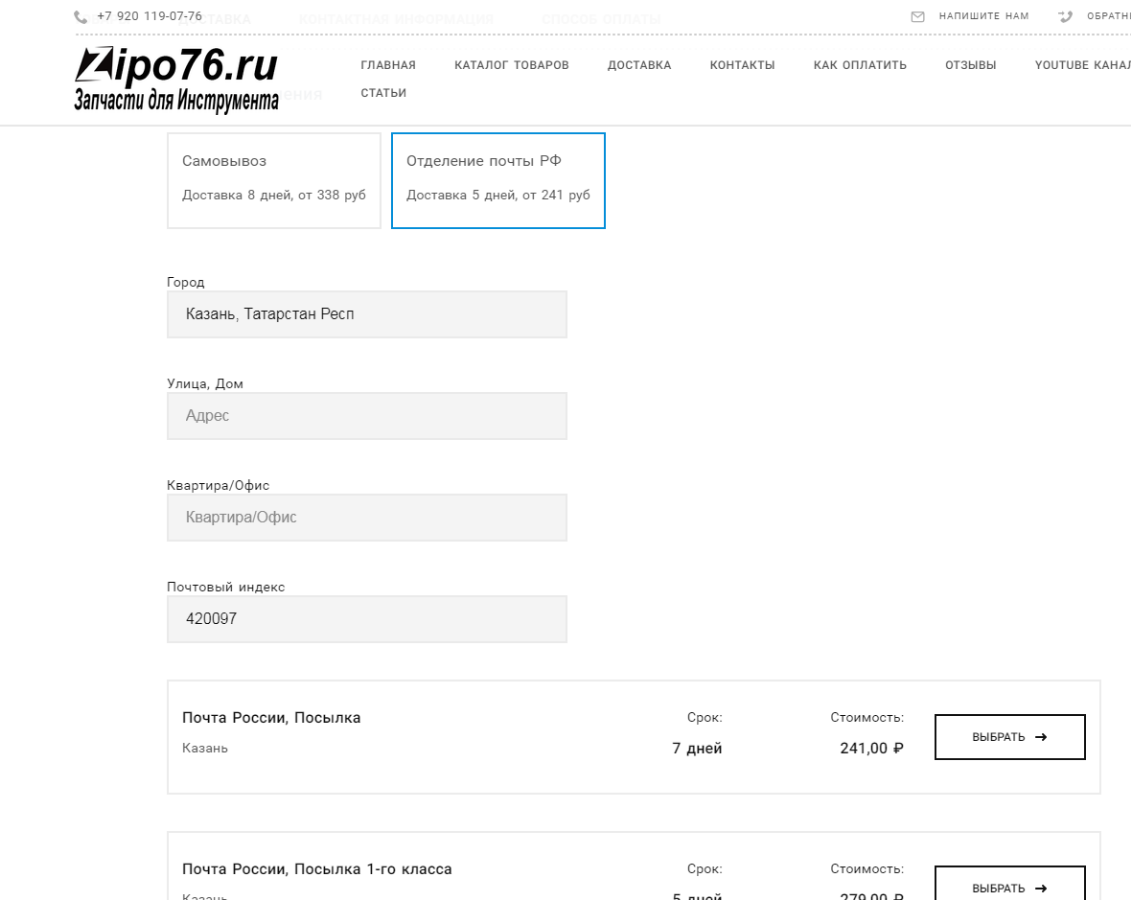Focus the Квартира/Офис input field
The image size is (1131, 900).
click(x=366, y=518)
